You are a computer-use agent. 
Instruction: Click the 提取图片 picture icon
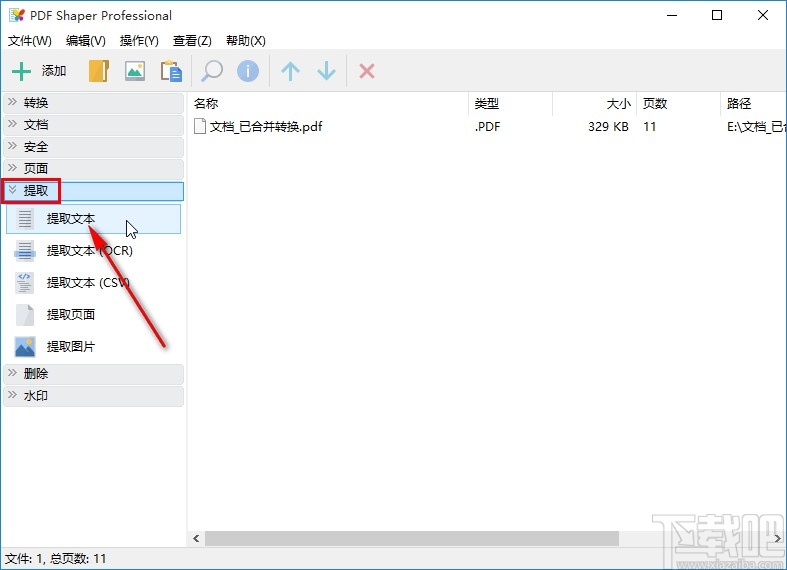25,347
